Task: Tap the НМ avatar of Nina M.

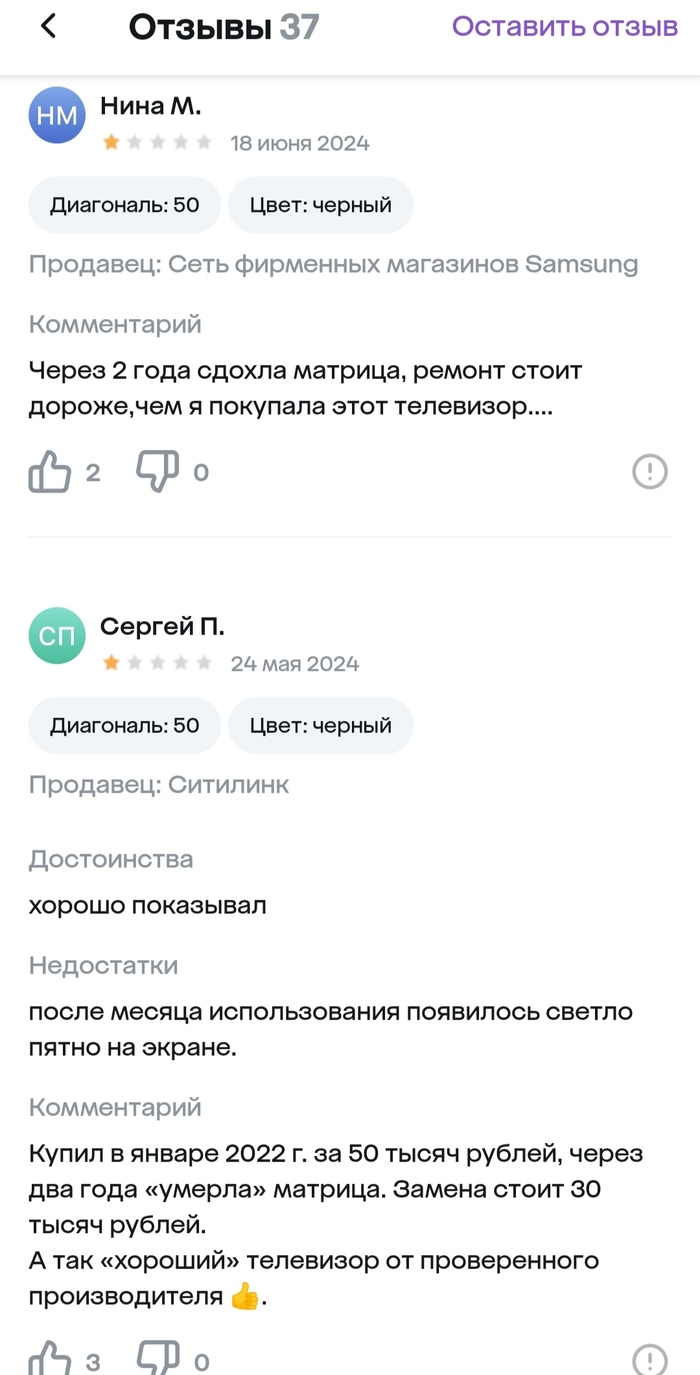Action: (x=57, y=115)
